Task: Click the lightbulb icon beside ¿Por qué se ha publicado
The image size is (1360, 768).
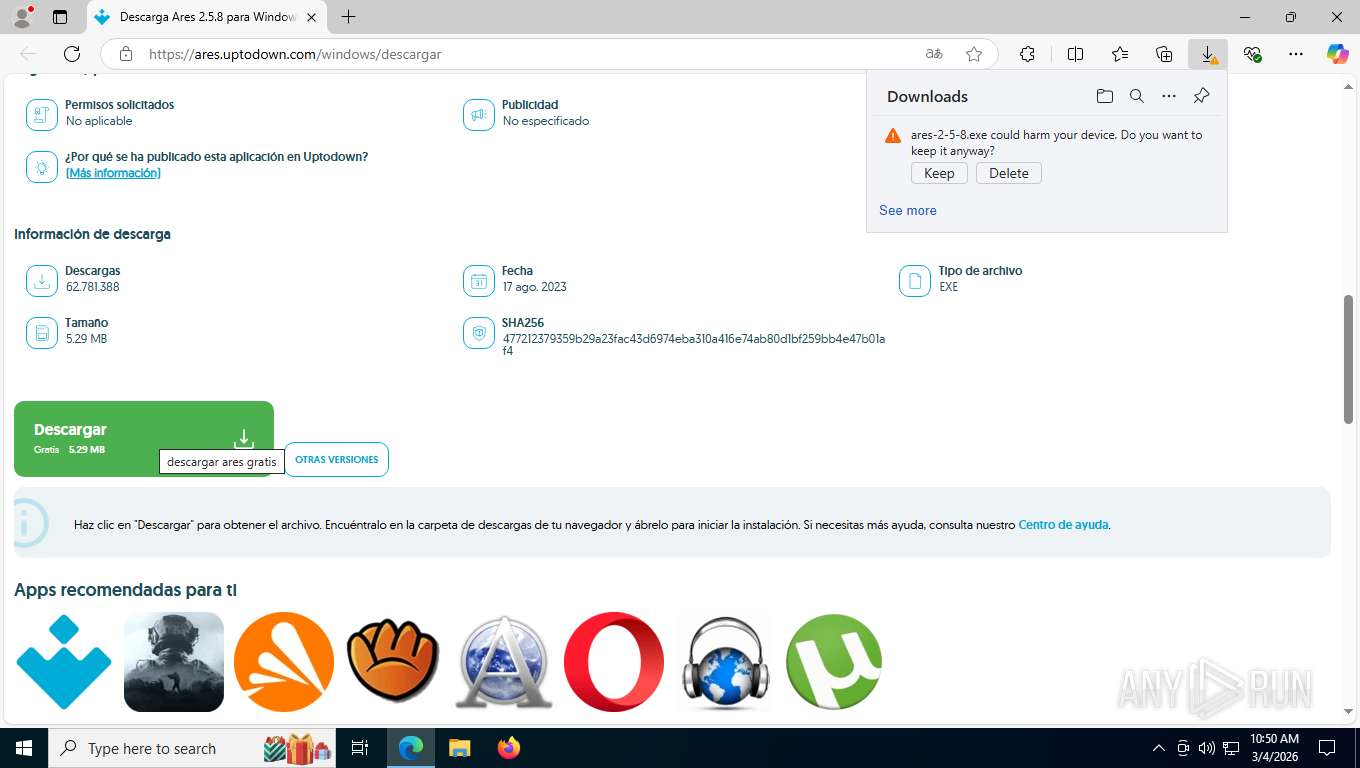Action: [42, 167]
